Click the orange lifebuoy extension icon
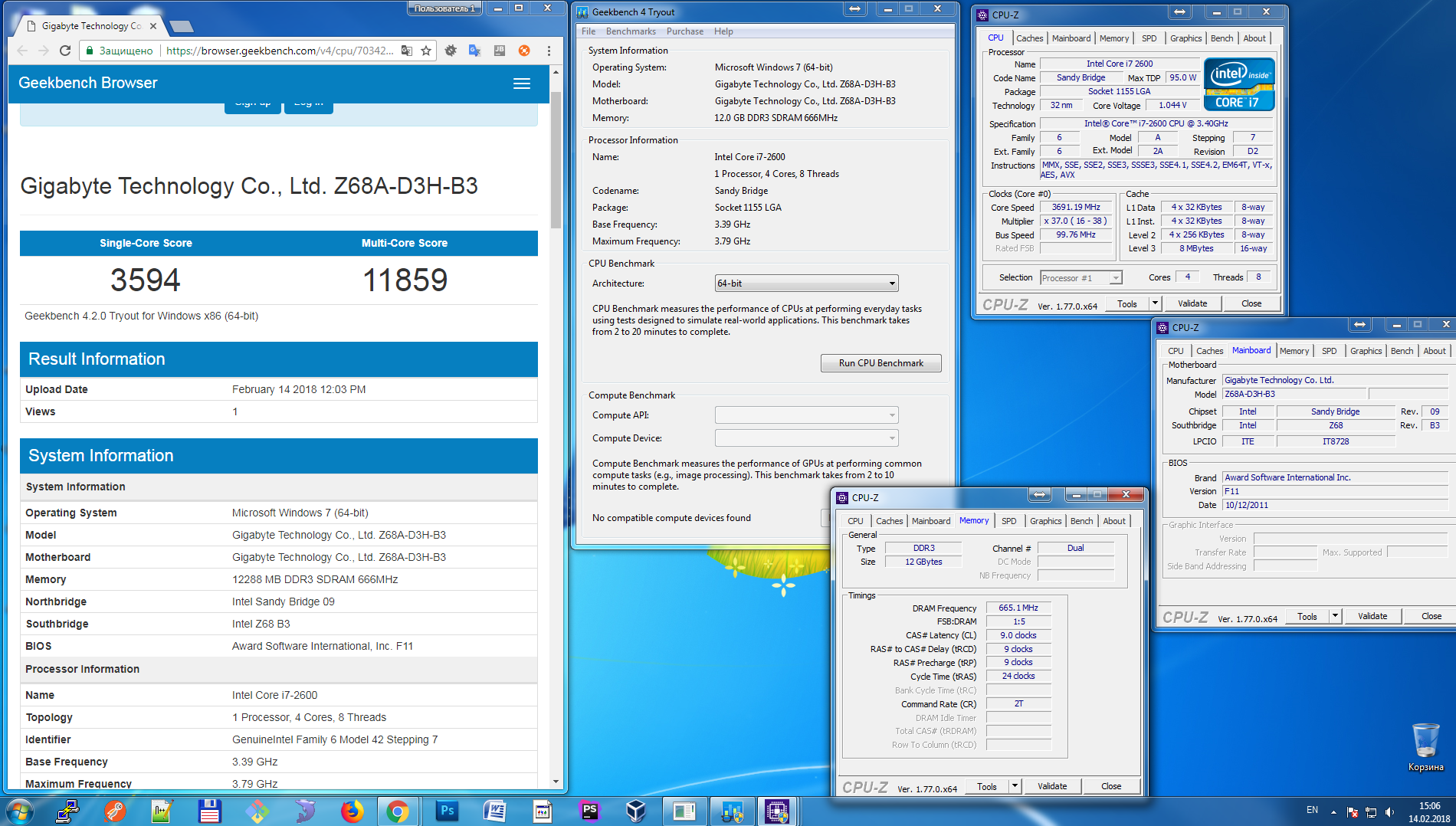The height and width of the screenshot is (826, 1456). tap(524, 51)
